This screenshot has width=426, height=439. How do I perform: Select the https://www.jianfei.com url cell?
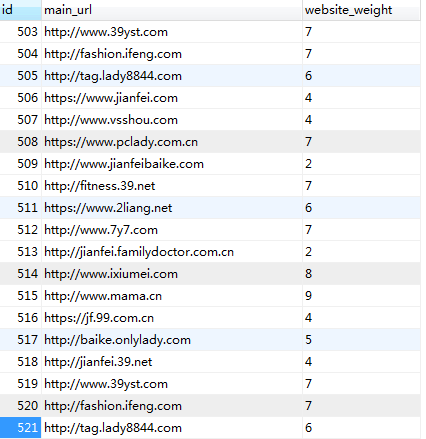(x=172, y=98)
